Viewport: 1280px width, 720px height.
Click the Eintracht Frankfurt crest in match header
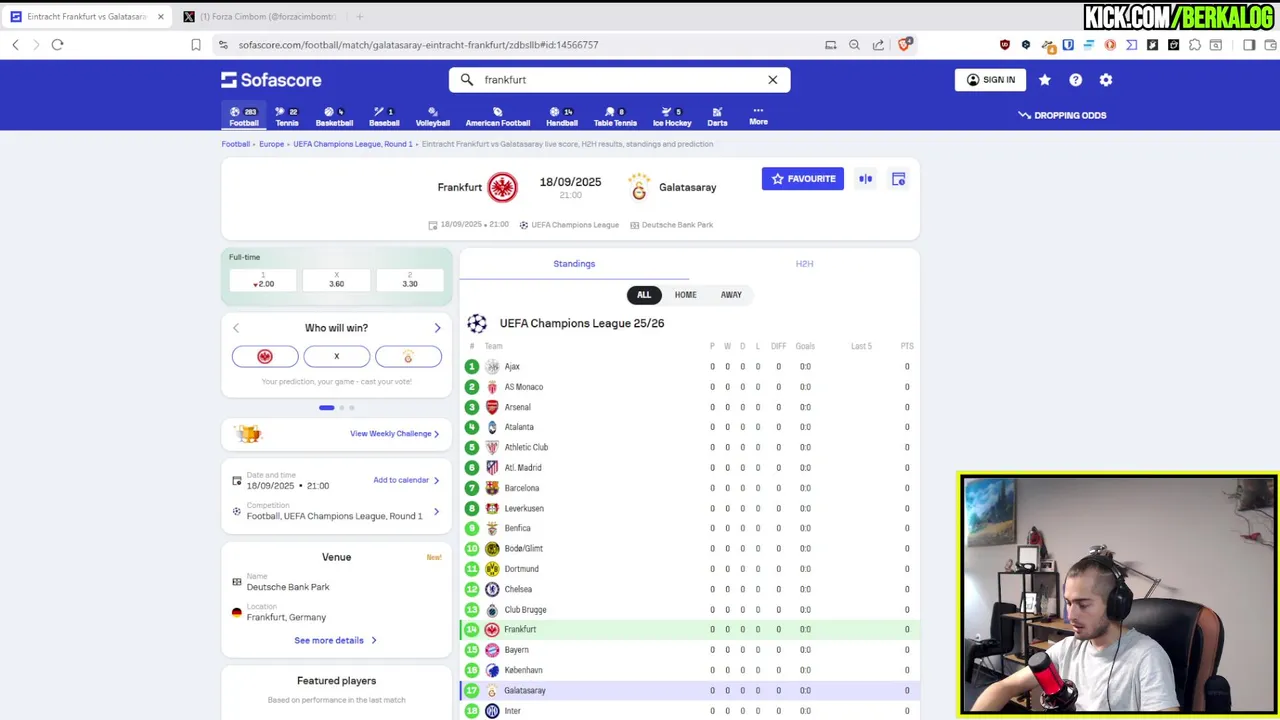[x=502, y=187]
